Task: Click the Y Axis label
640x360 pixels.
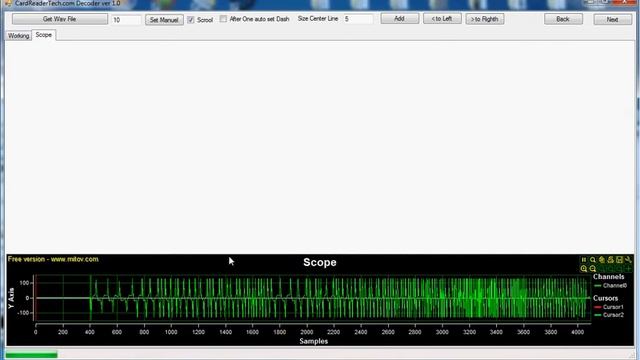Action: click(x=11, y=298)
